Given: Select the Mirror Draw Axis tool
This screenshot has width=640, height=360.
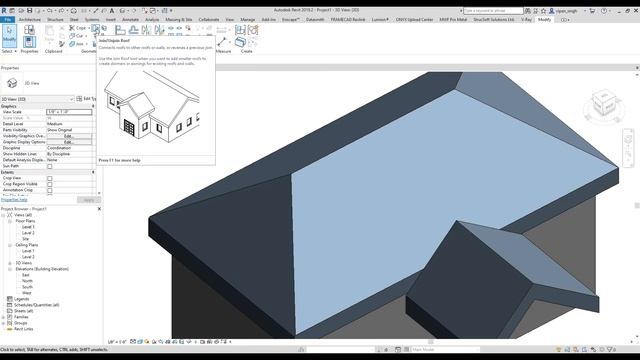Looking at the screenshot, I should click(x=159, y=30).
